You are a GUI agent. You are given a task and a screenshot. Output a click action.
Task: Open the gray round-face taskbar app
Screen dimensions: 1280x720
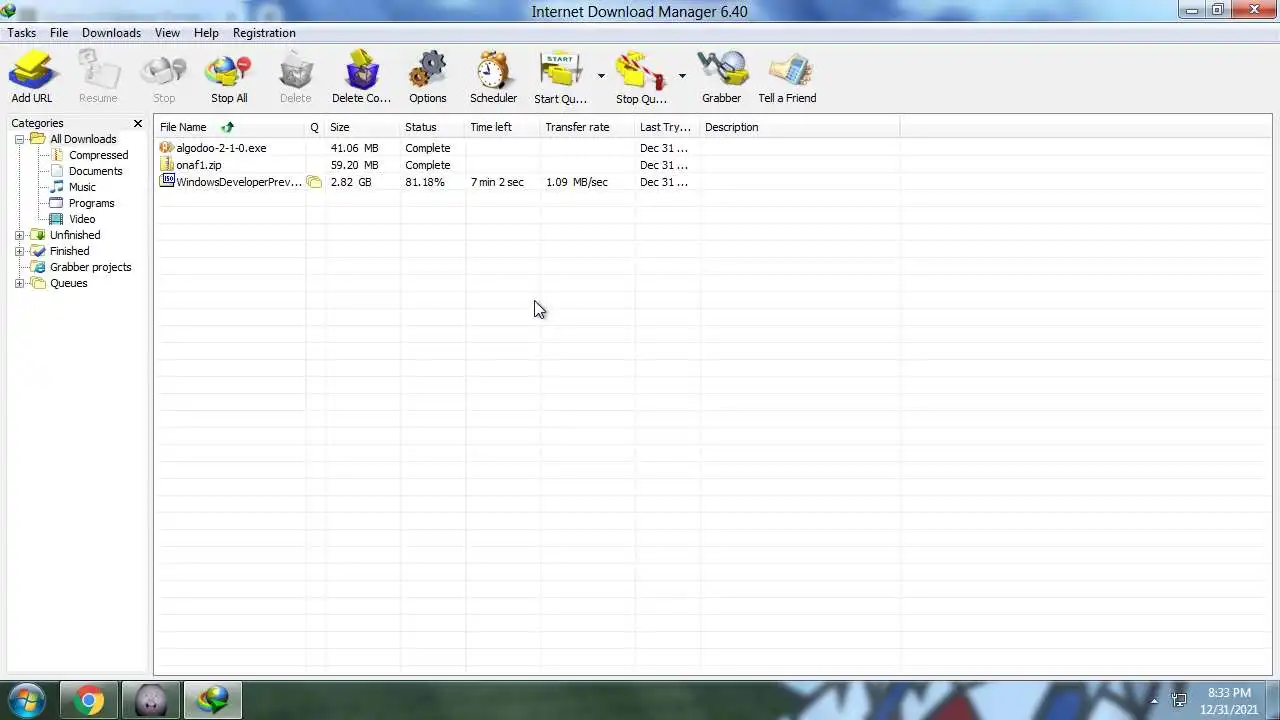click(x=151, y=700)
